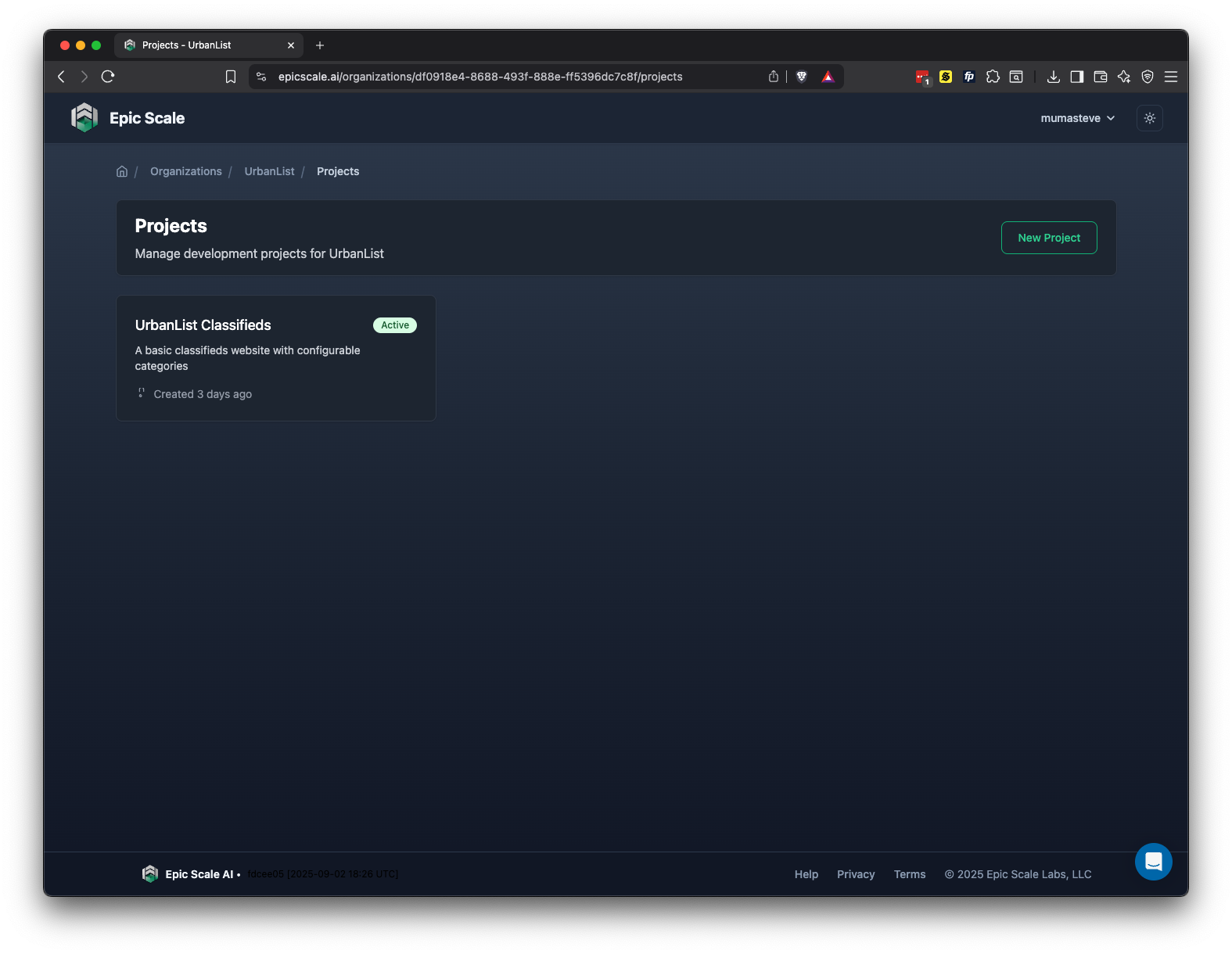Open the Help footer link

click(x=806, y=874)
